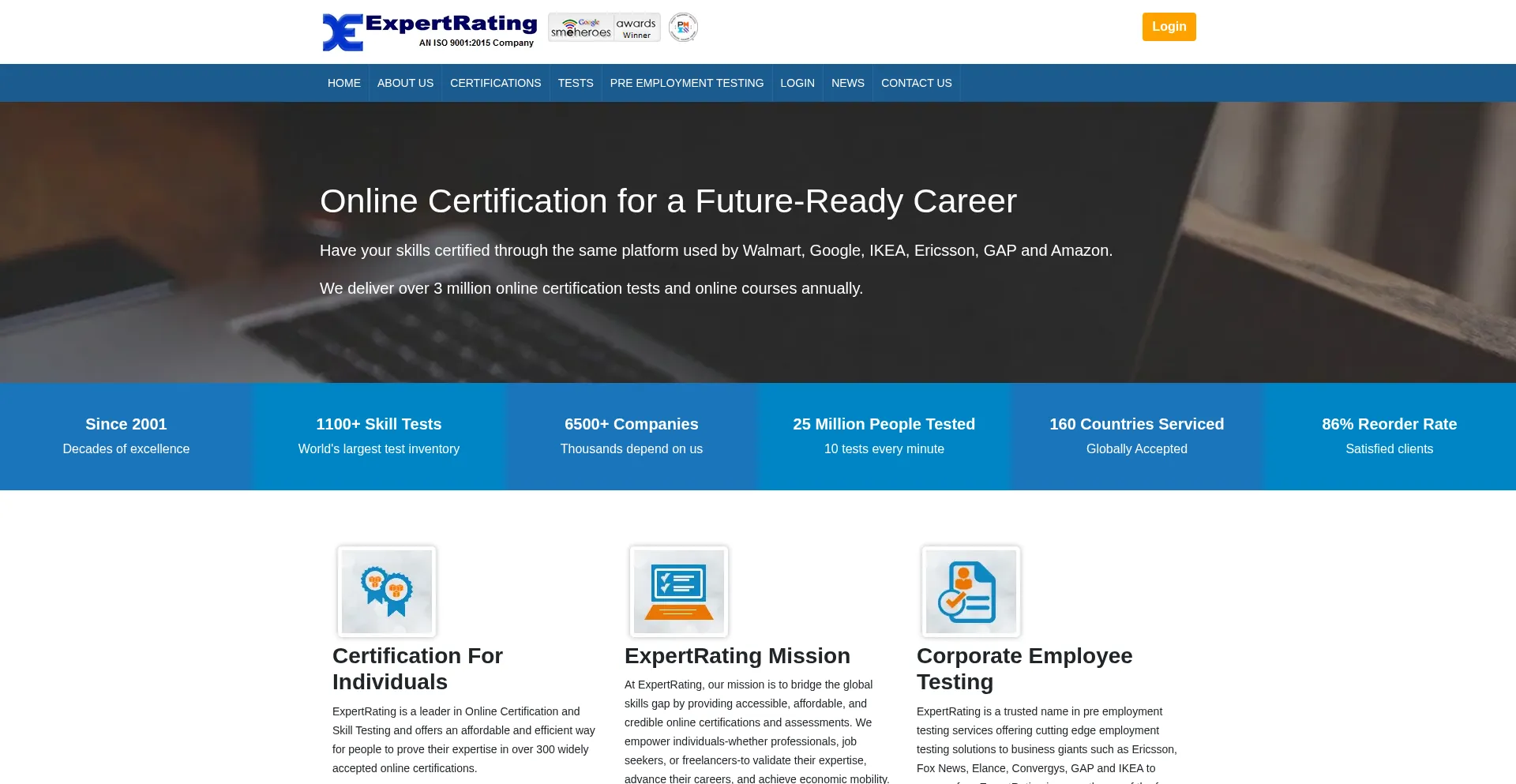Screen dimensions: 1516x784
Task: Go to HOME in navigation bar
Action: (344, 83)
